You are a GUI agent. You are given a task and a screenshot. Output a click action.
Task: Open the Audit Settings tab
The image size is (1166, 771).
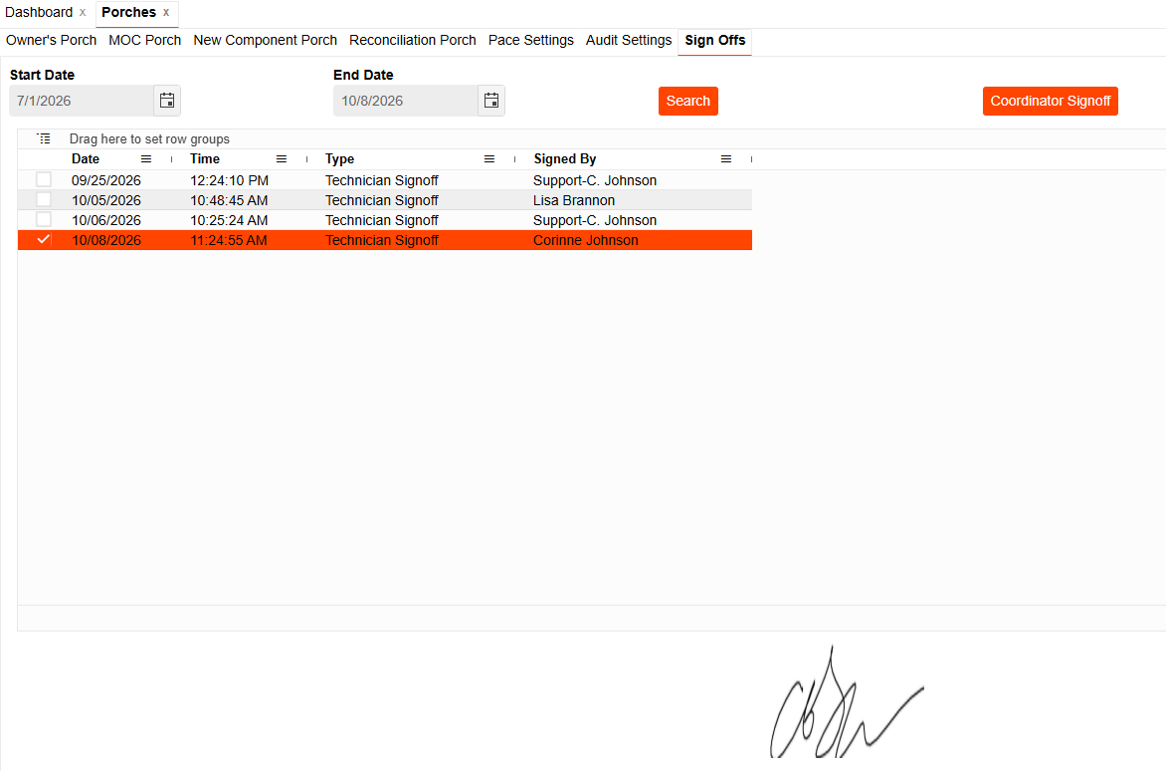click(x=628, y=40)
